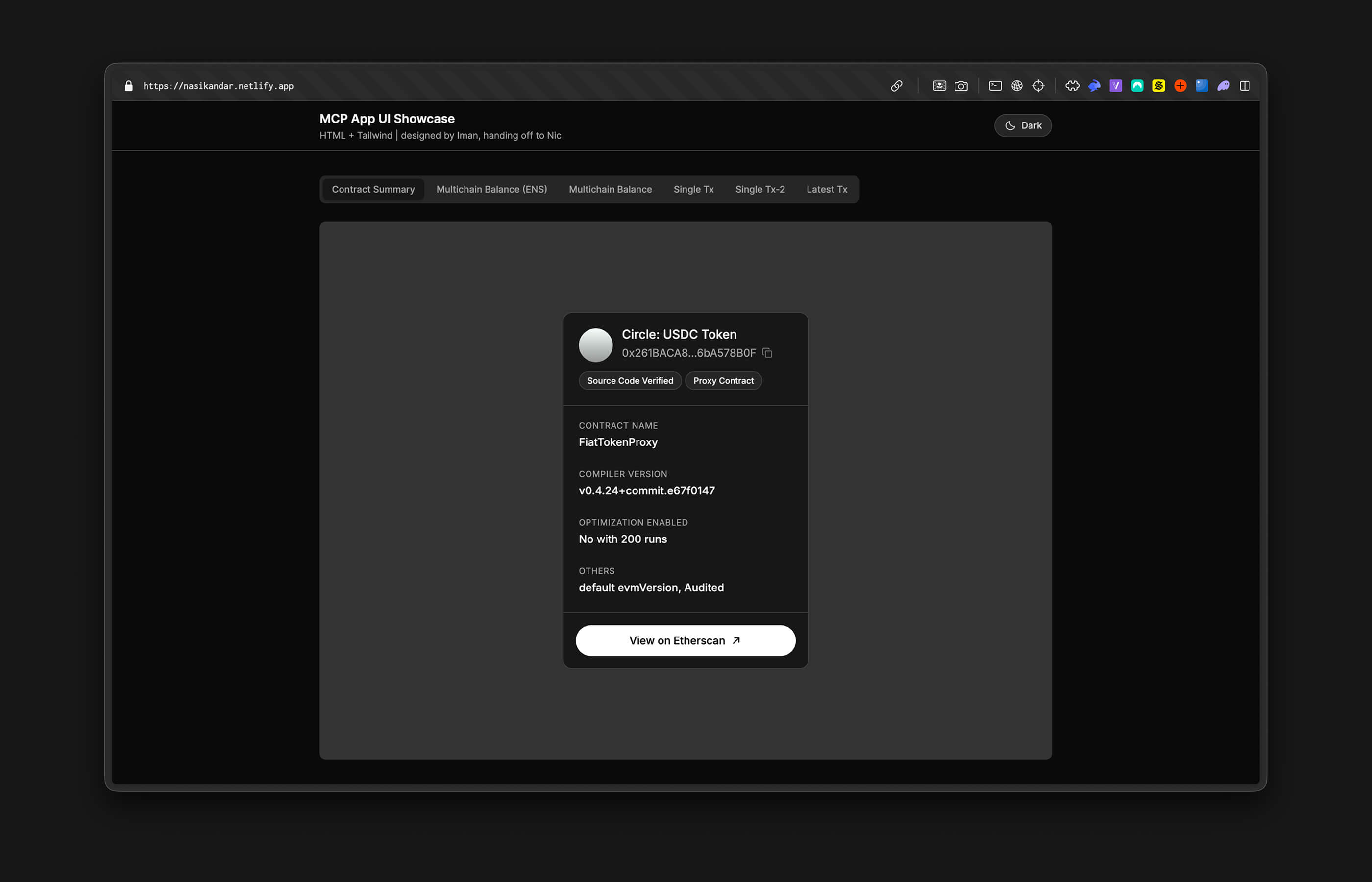Click the COMPILER VERSION label
Viewport: 1372px width, 882px height.
point(622,474)
